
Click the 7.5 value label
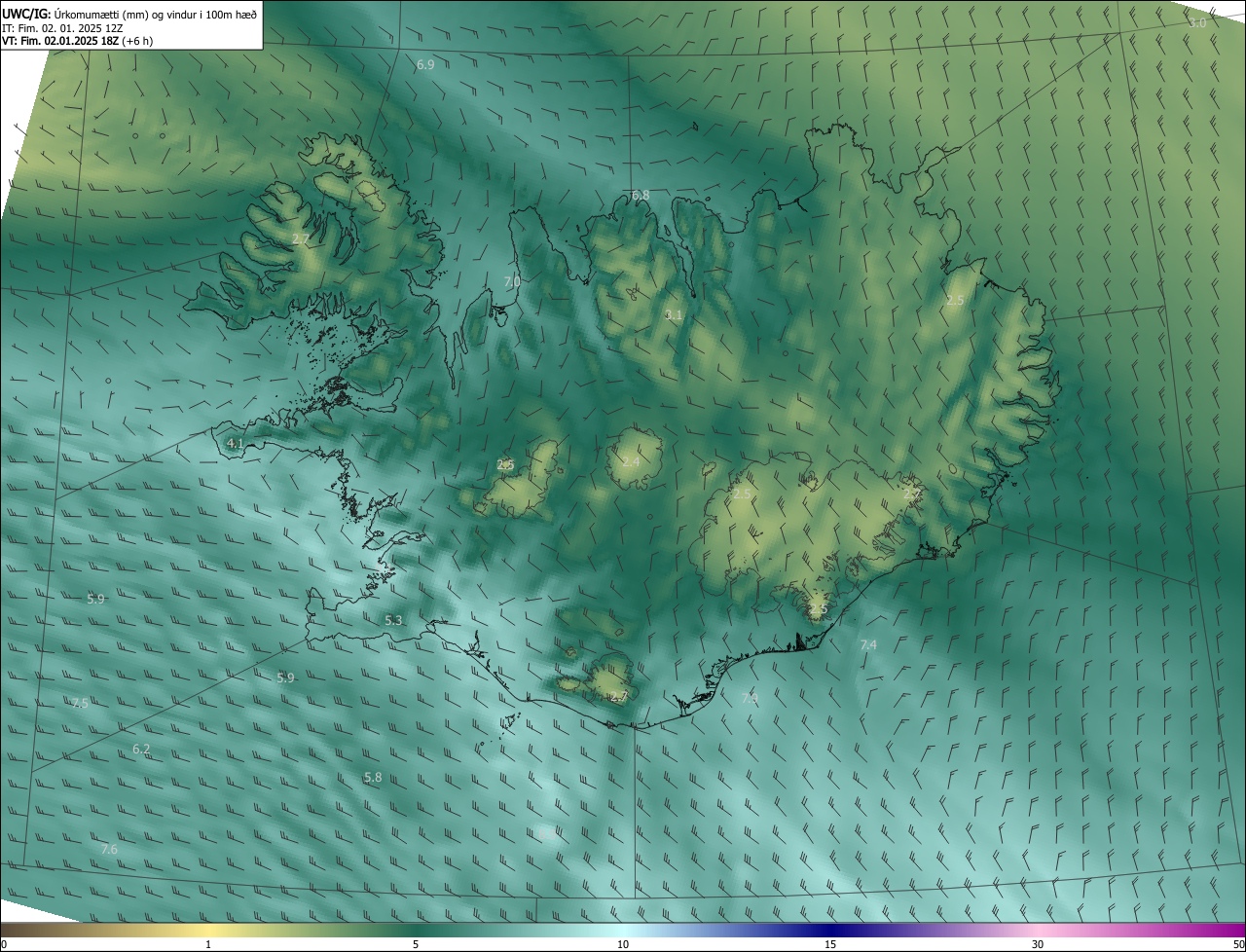[80, 703]
